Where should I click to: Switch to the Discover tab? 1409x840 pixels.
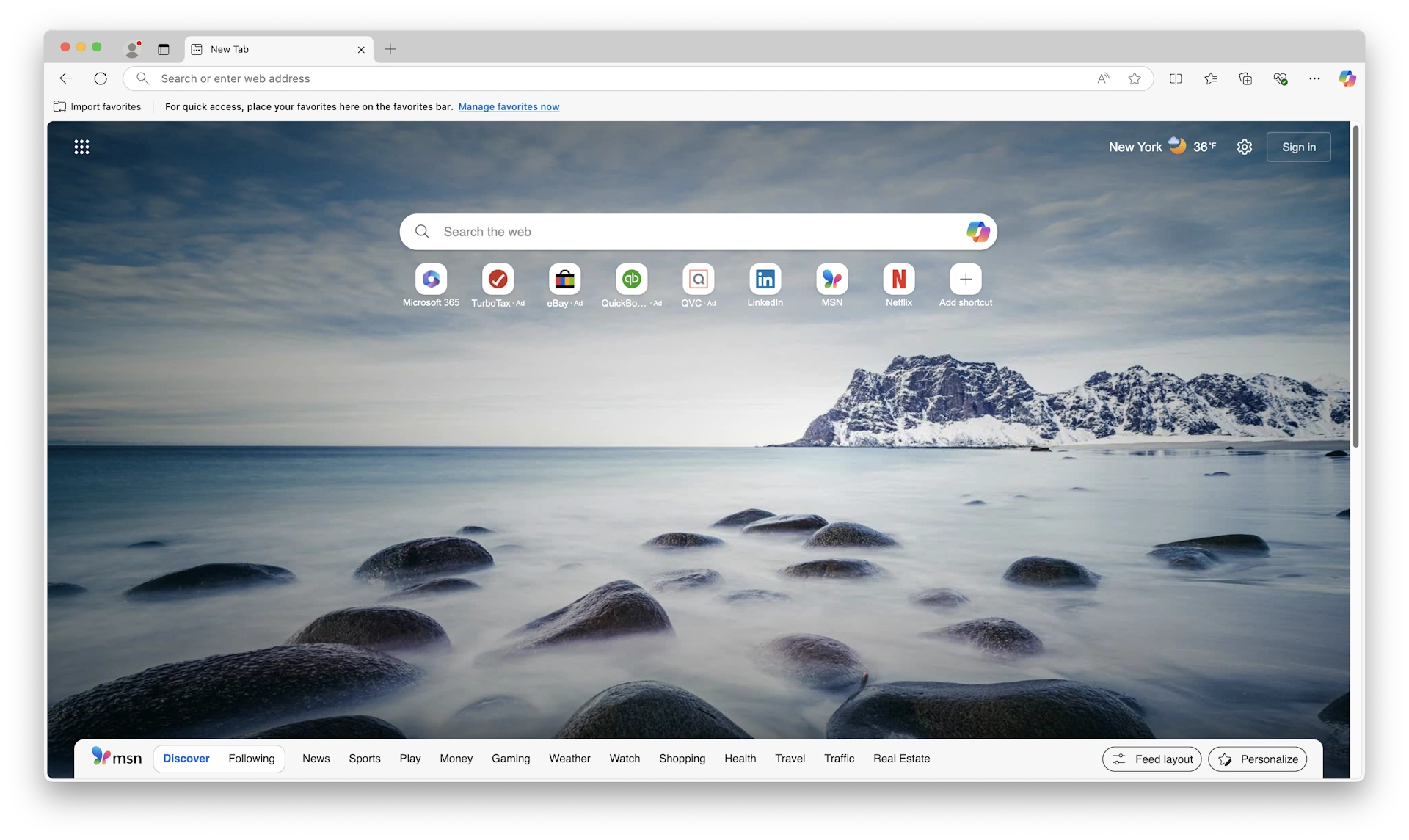pos(186,758)
